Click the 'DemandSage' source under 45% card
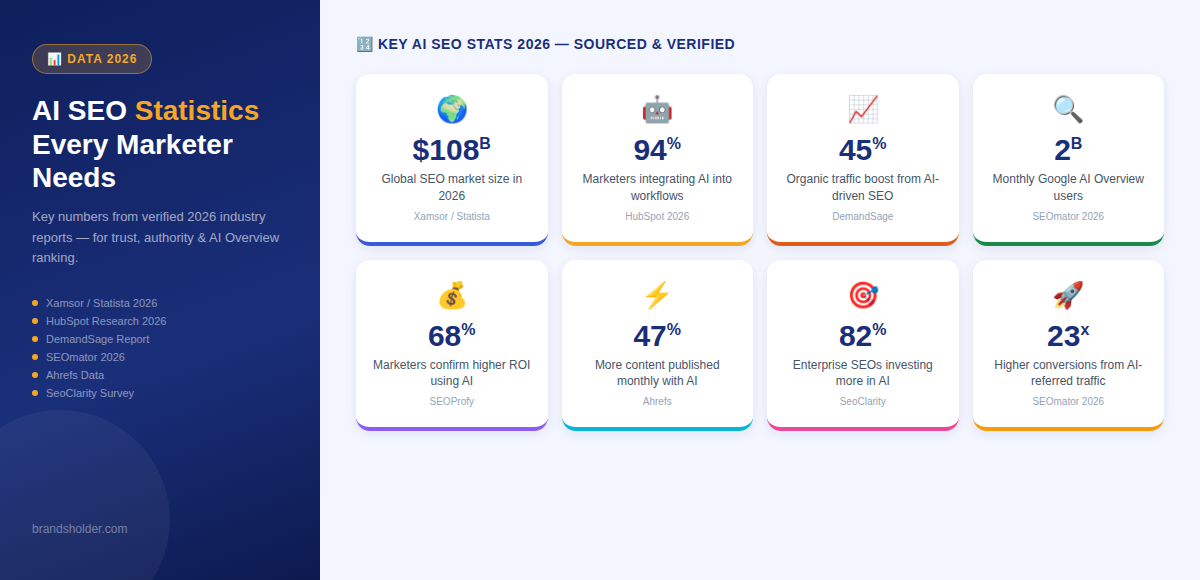The width and height of the screenshot is (1200, 580). point(863,216)
